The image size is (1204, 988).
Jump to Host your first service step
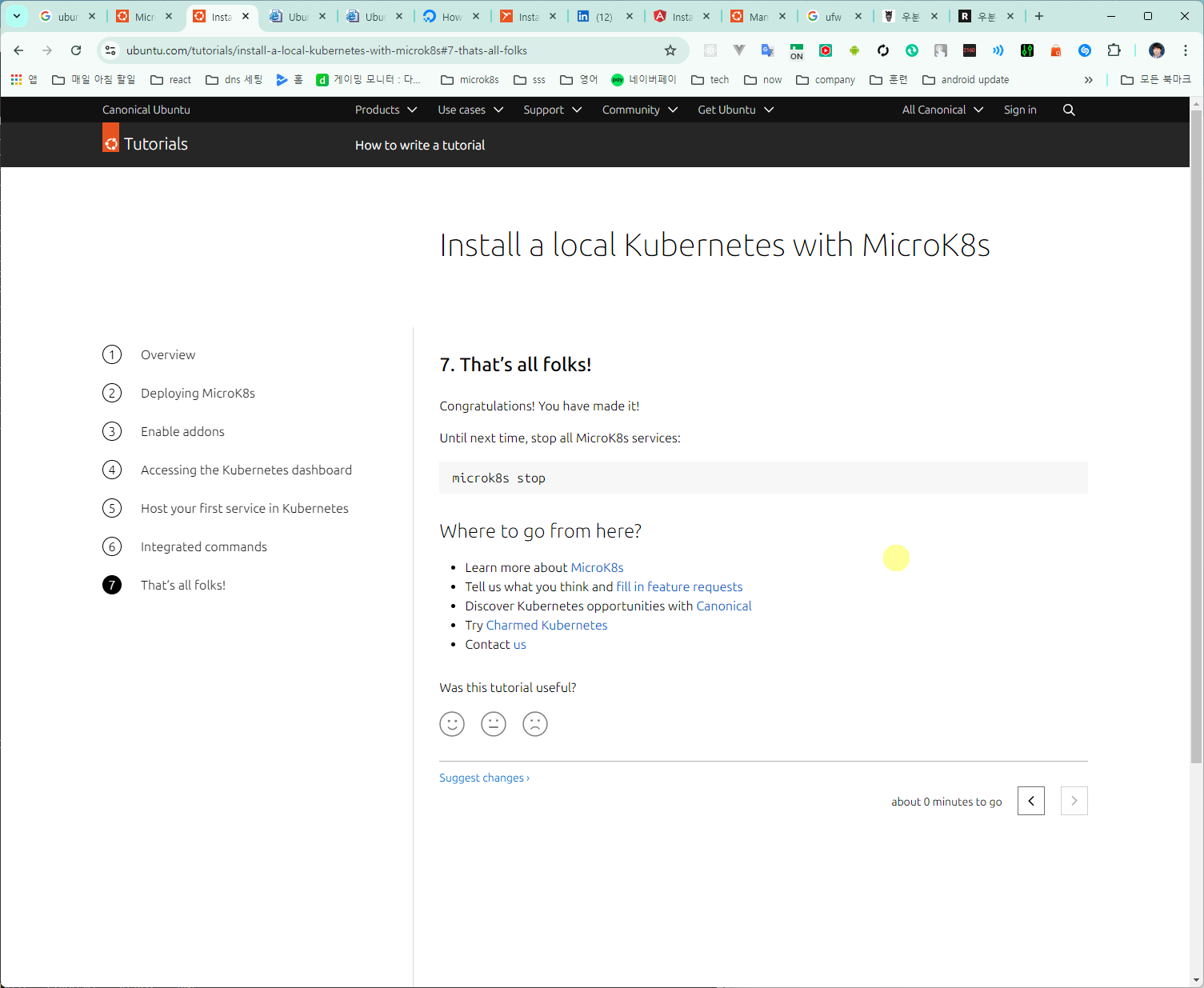coord(245,508)
